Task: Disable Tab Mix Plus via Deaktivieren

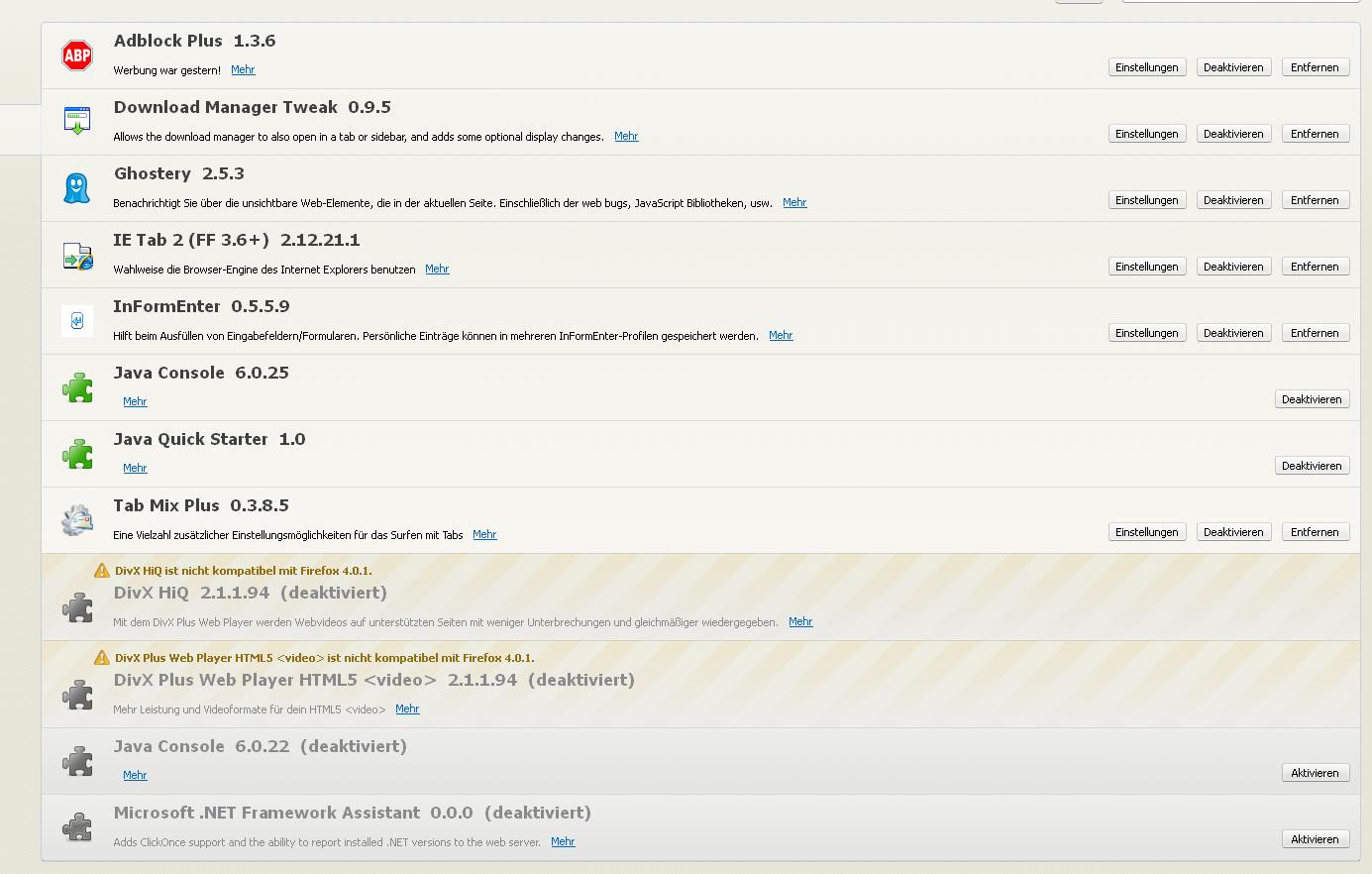Action: pos(1233,532)
